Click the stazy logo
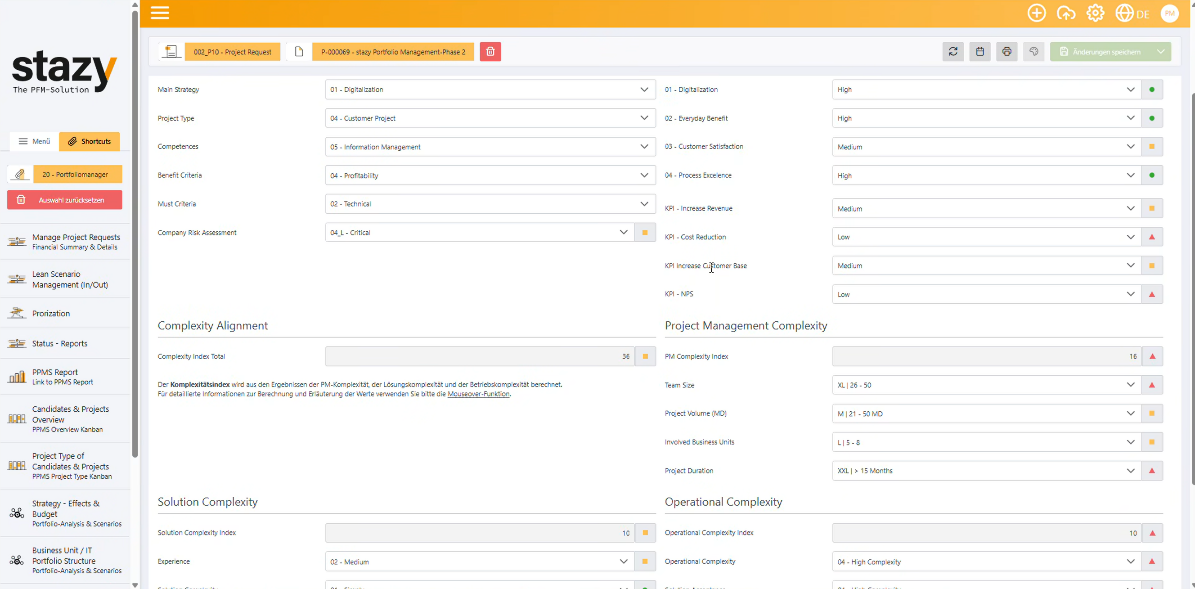 (65, 72)
